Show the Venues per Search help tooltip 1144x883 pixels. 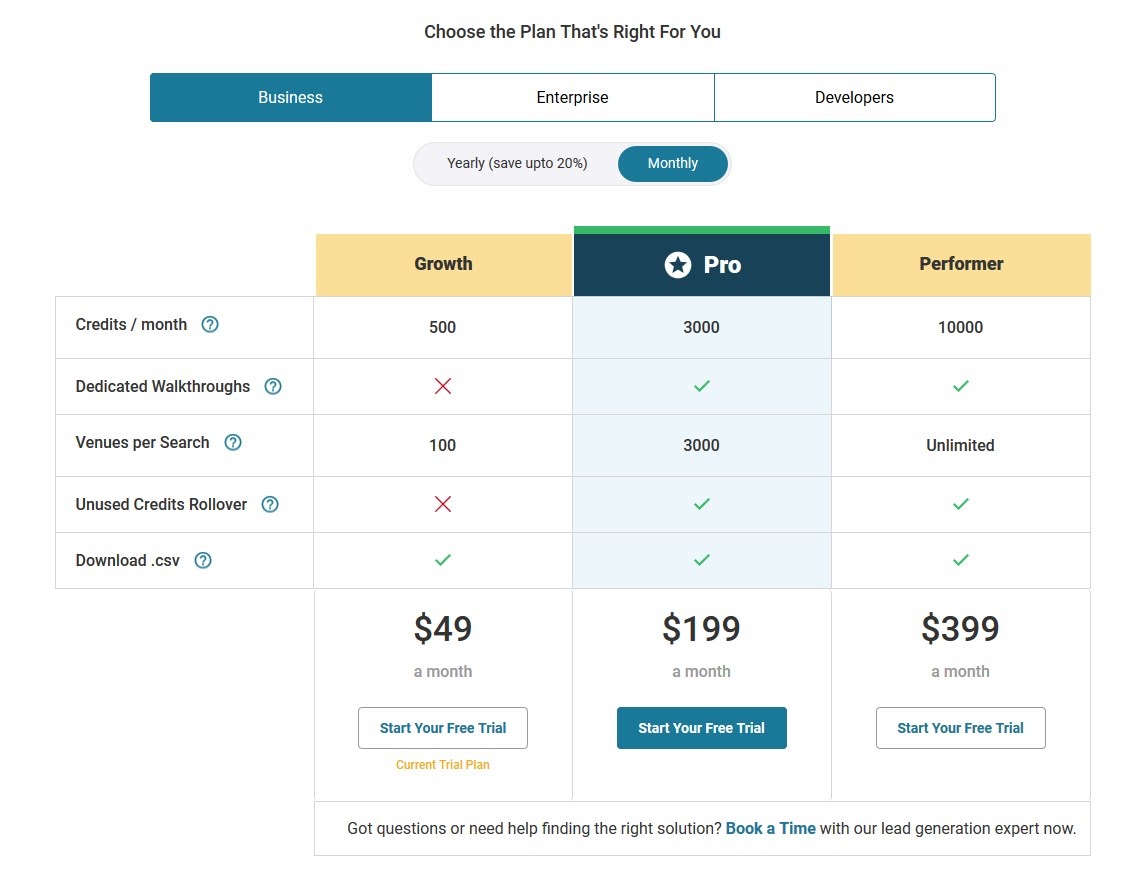[233, 442]
